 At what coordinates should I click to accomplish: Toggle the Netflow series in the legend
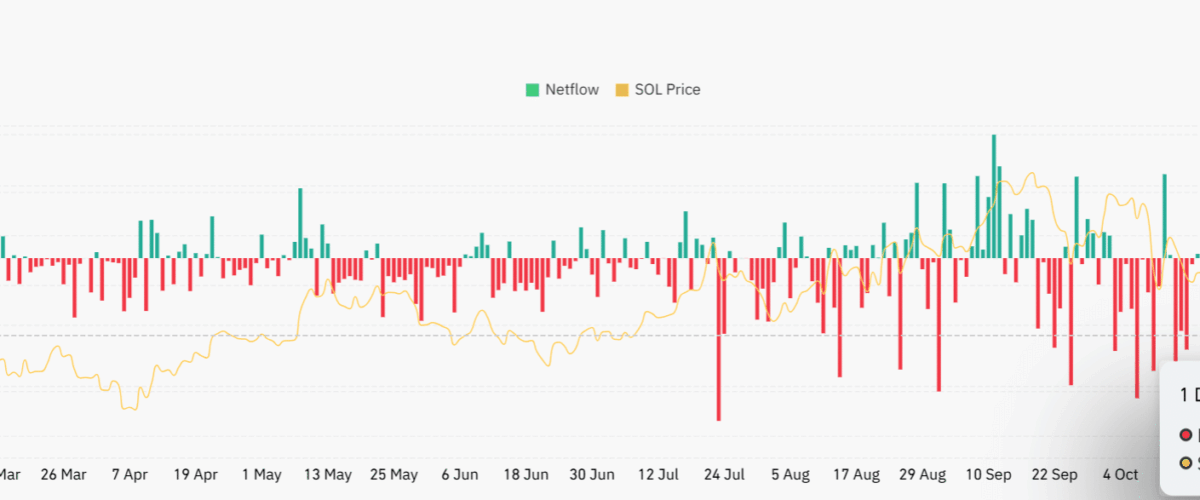tap(571, 90)
